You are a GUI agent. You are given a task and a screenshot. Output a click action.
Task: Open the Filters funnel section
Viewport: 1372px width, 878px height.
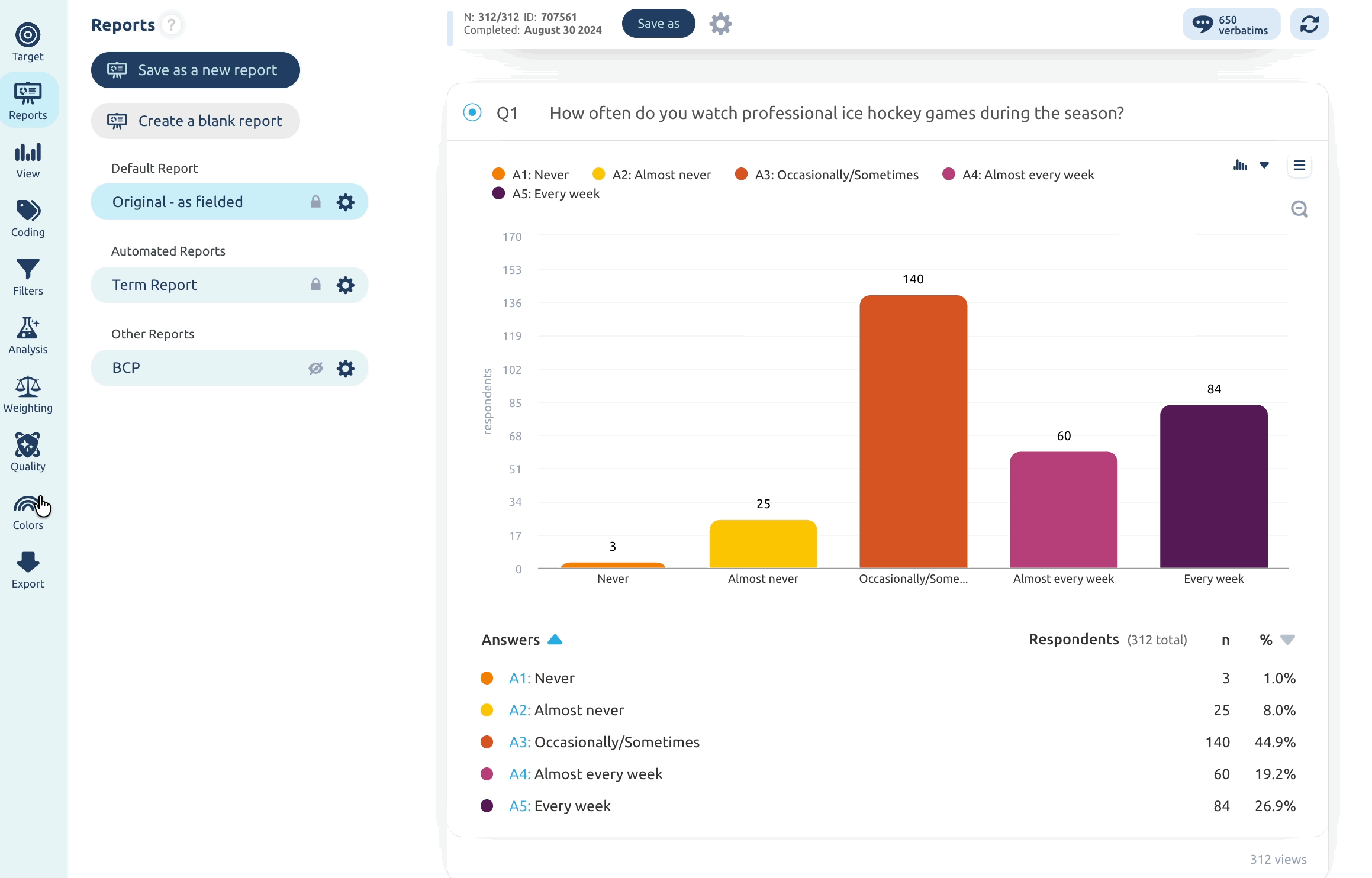point(28,277)
